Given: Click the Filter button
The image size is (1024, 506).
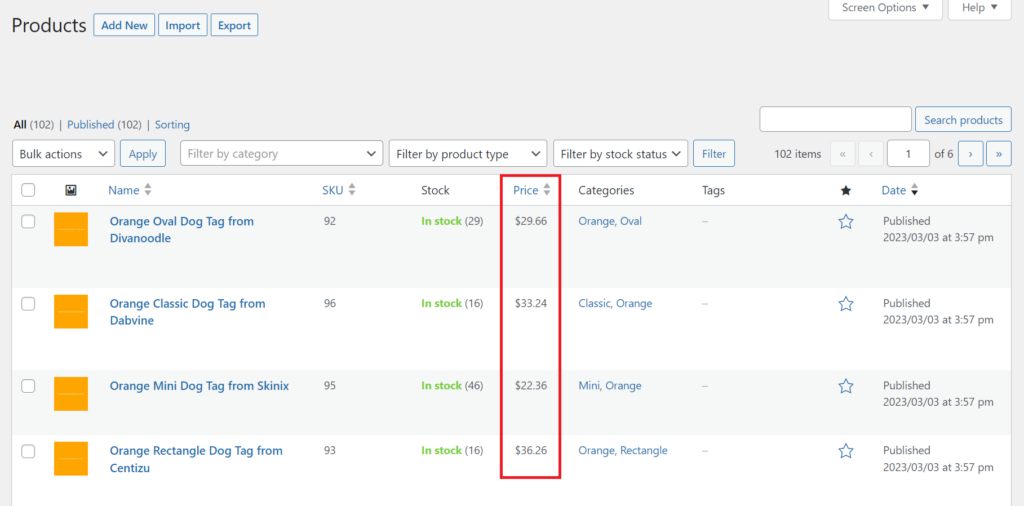Looking at the screenshot, I should 714,154.
